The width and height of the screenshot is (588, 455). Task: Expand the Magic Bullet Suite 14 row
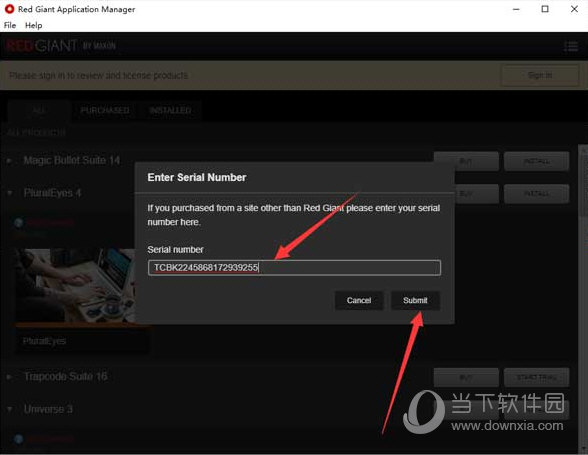pos(9,161)
